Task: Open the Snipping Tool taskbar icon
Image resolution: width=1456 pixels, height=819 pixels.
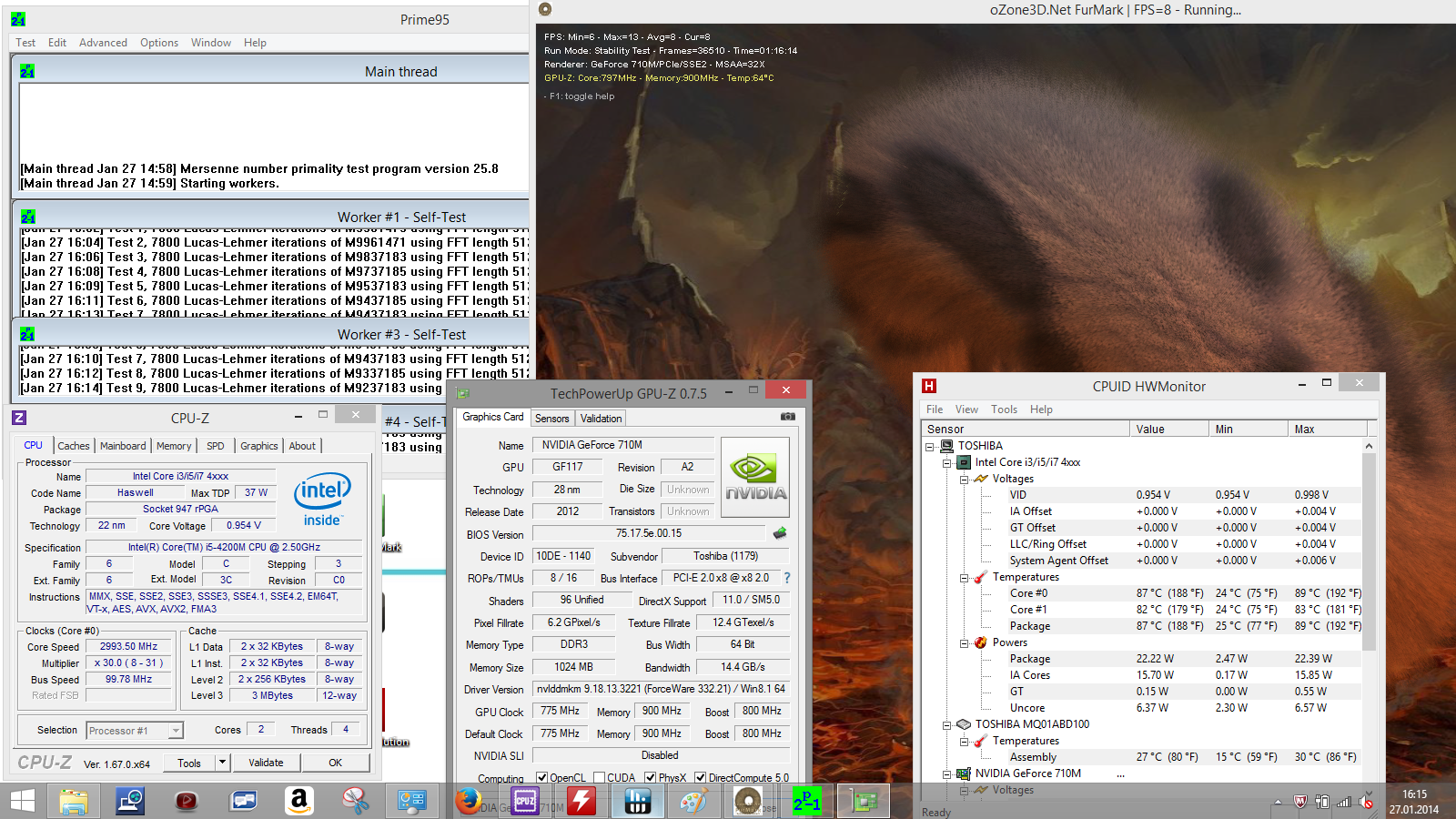Action: pos(355,801)
